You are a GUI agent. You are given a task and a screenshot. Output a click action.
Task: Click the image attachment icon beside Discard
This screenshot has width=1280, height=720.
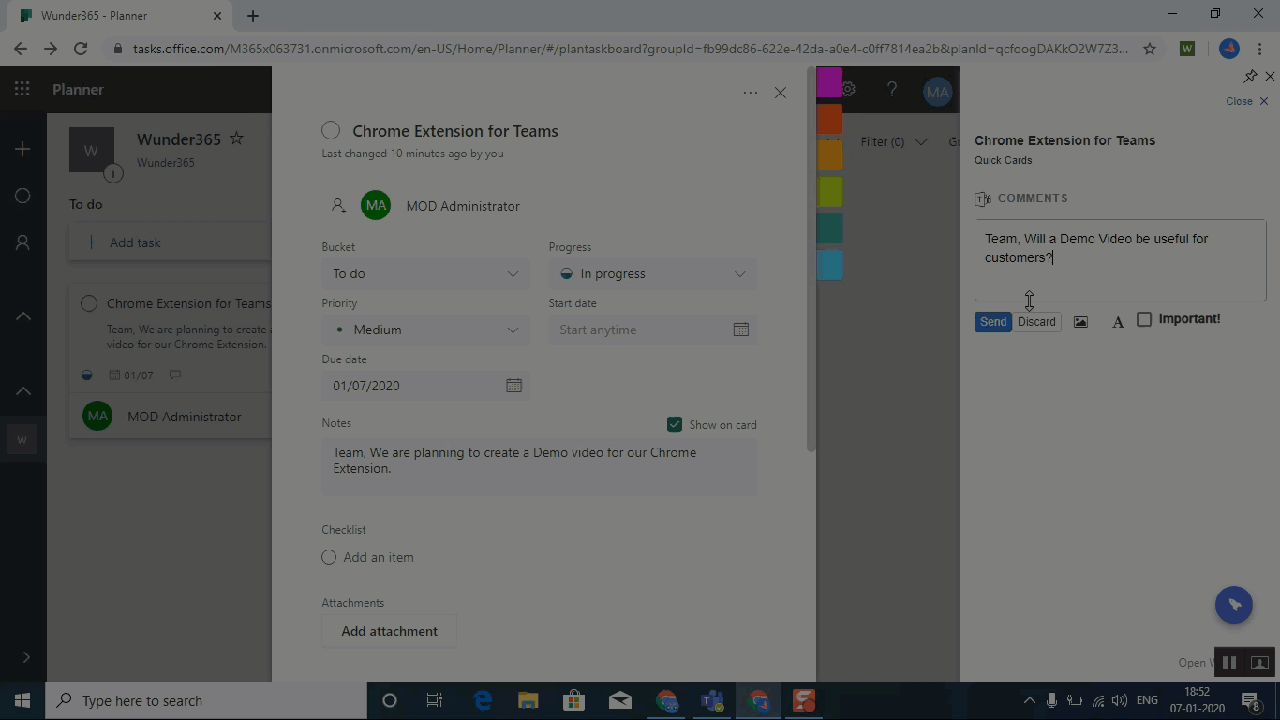(x=1080, y=322)
